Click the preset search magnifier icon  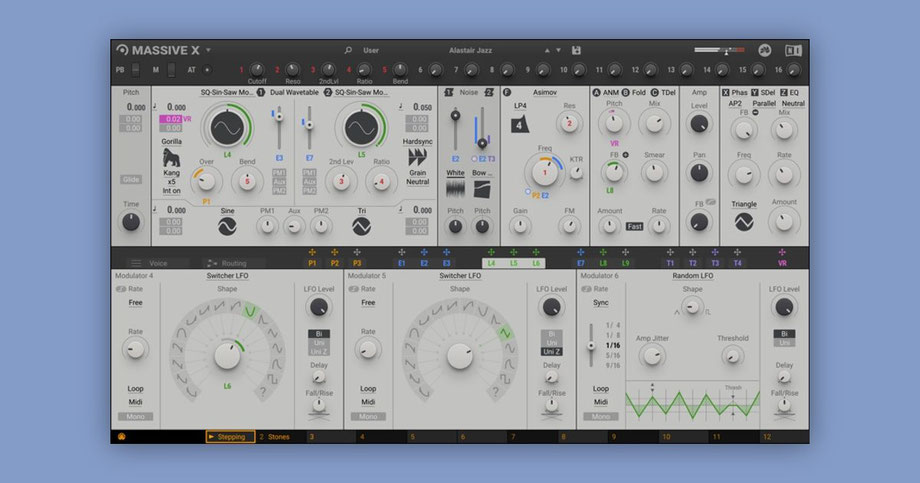(348, 50)
